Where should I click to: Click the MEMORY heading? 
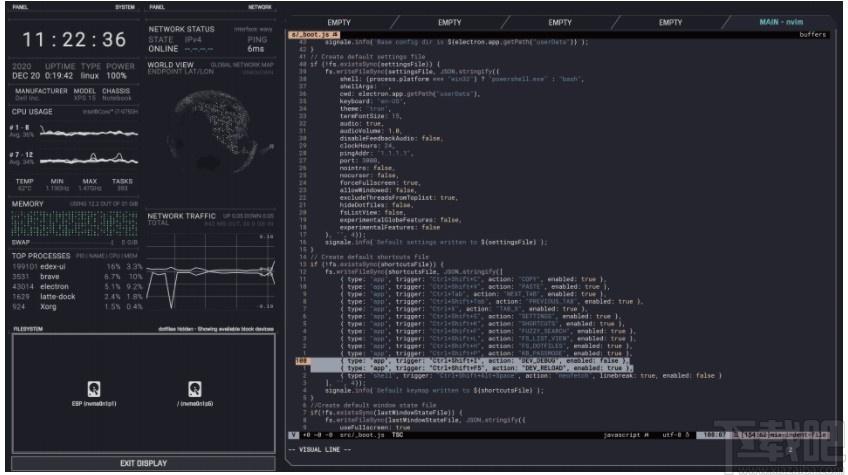tap(28, 204)
